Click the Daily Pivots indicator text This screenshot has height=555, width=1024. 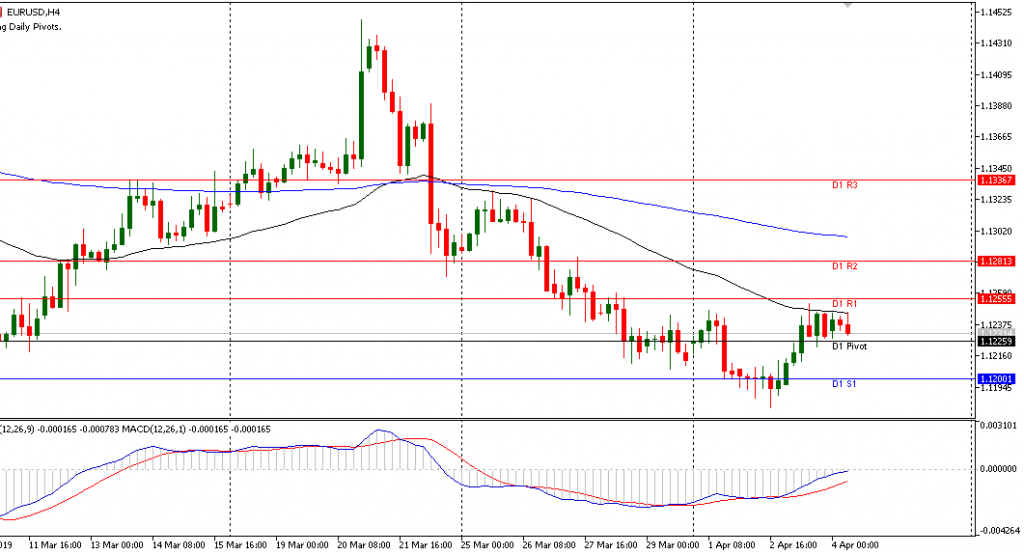tap(31, 27)
